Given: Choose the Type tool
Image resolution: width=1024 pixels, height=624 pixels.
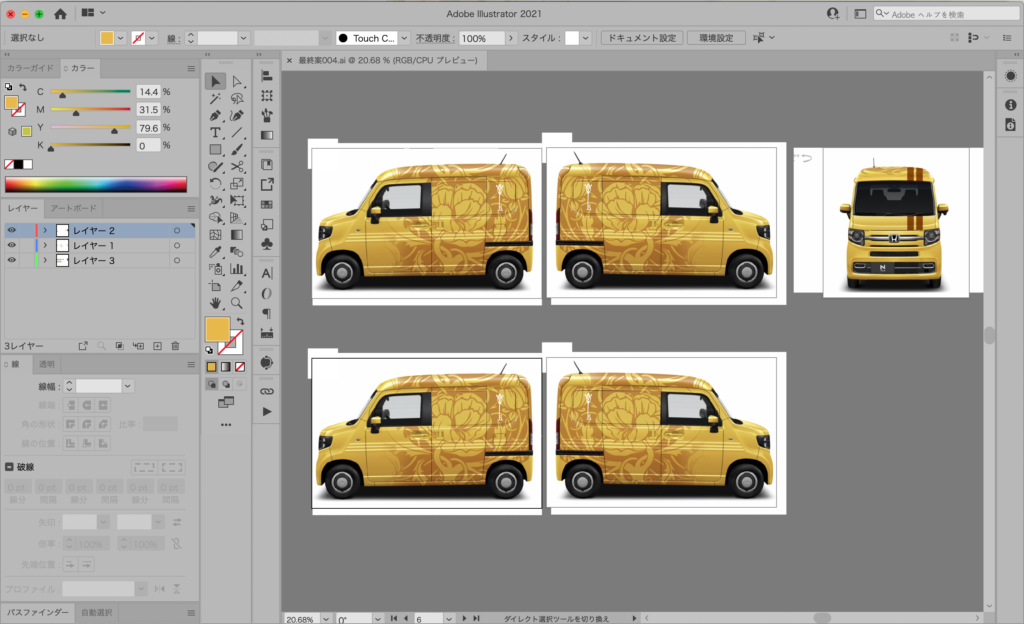Looking at the screenshot, I should click(215, 132).
